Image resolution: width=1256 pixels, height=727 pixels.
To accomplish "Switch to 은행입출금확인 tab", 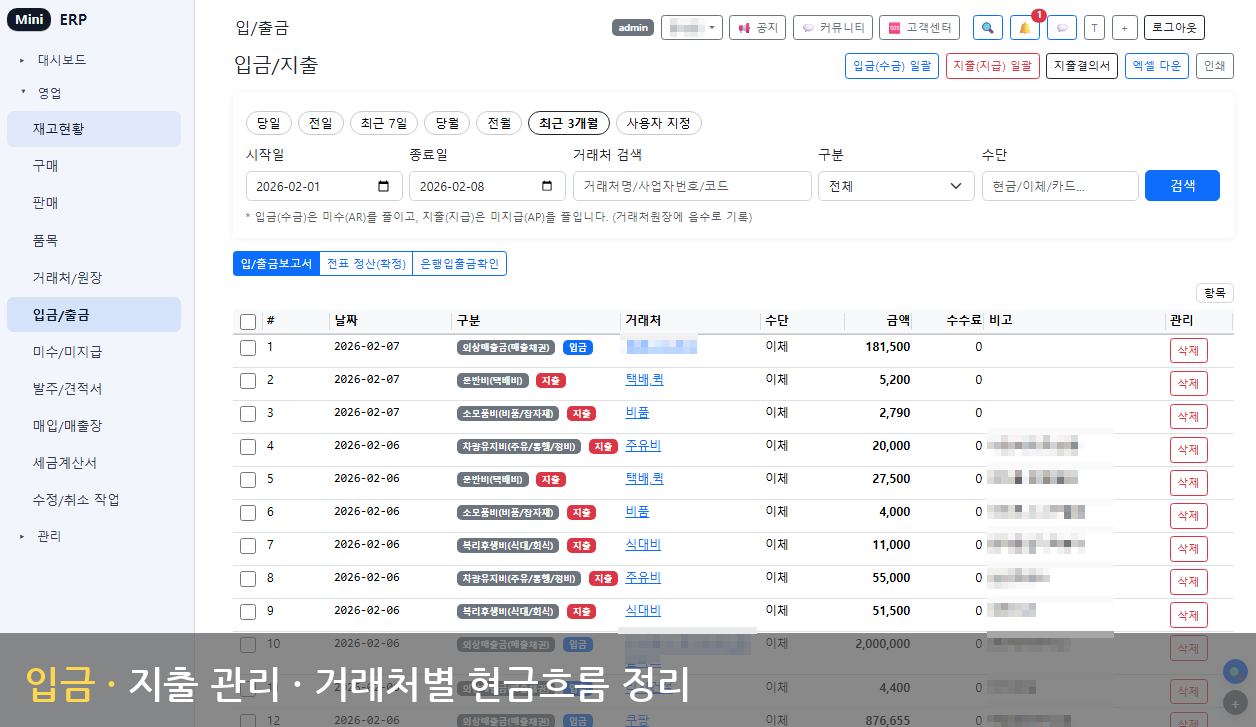I will [x=460, y=264].
